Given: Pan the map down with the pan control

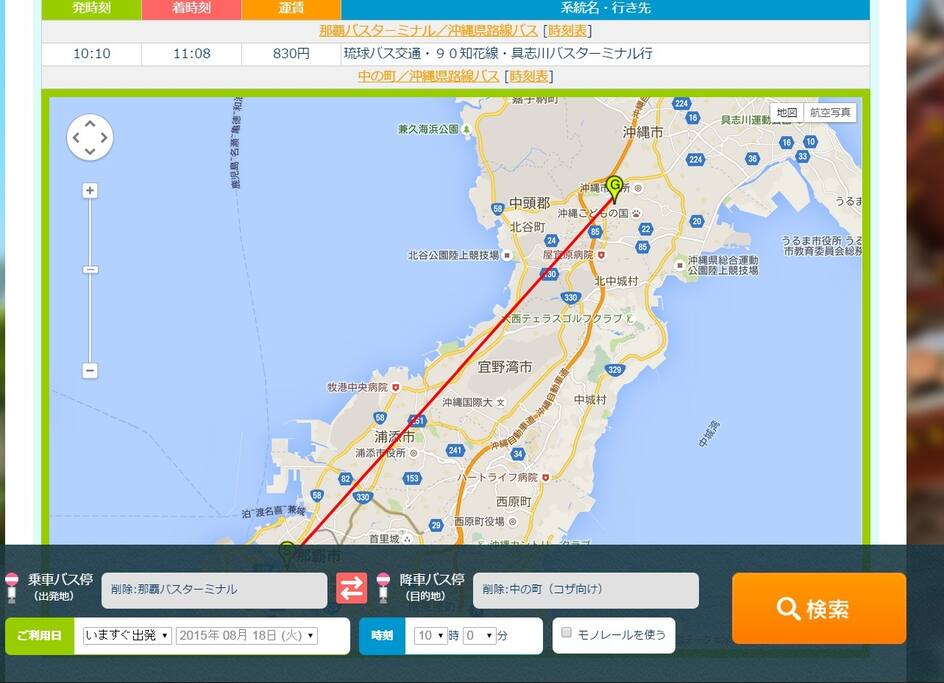Looking at the screenshot, I should [90, 151].
